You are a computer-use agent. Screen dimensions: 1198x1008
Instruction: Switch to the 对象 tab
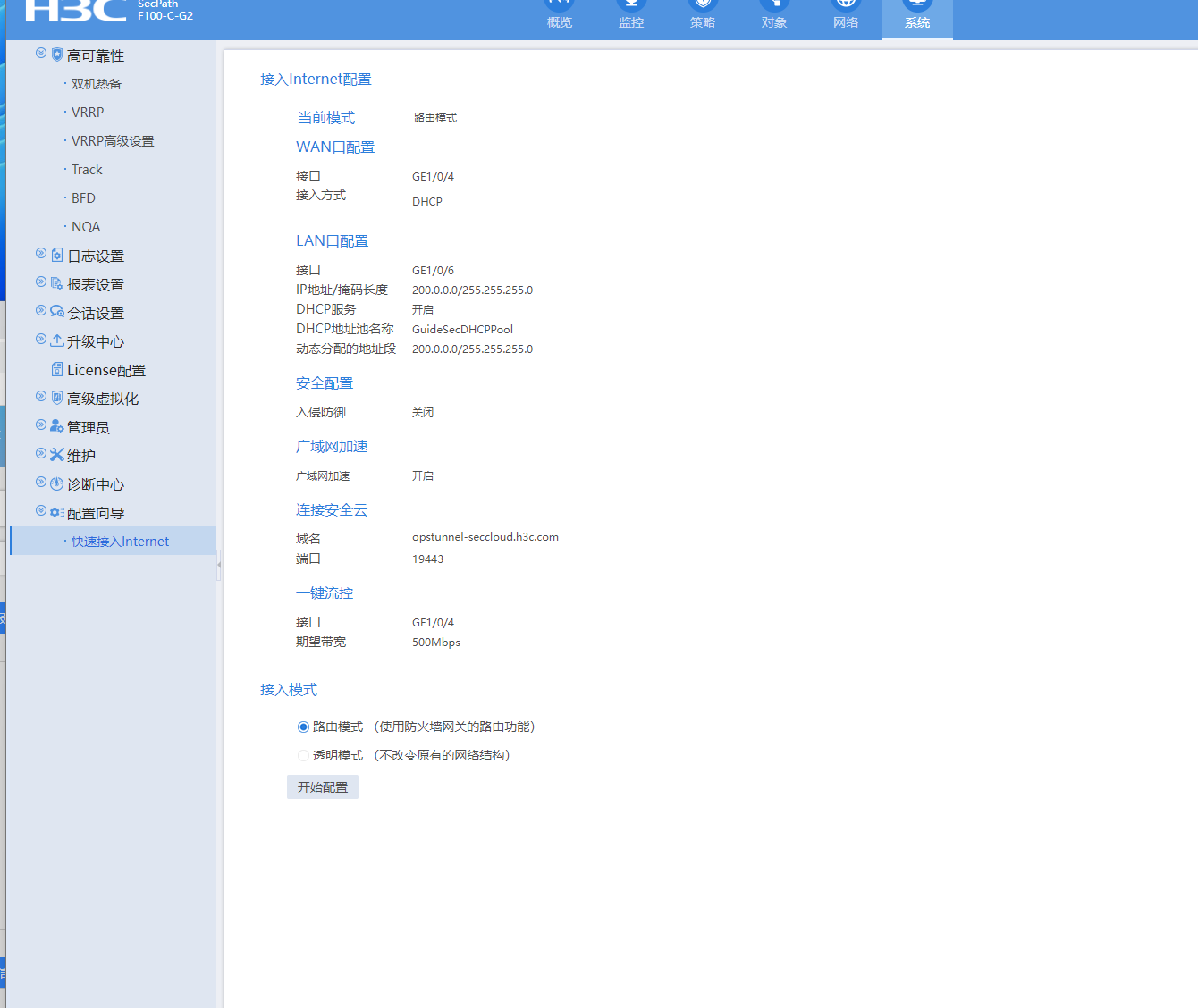[774, 18]
